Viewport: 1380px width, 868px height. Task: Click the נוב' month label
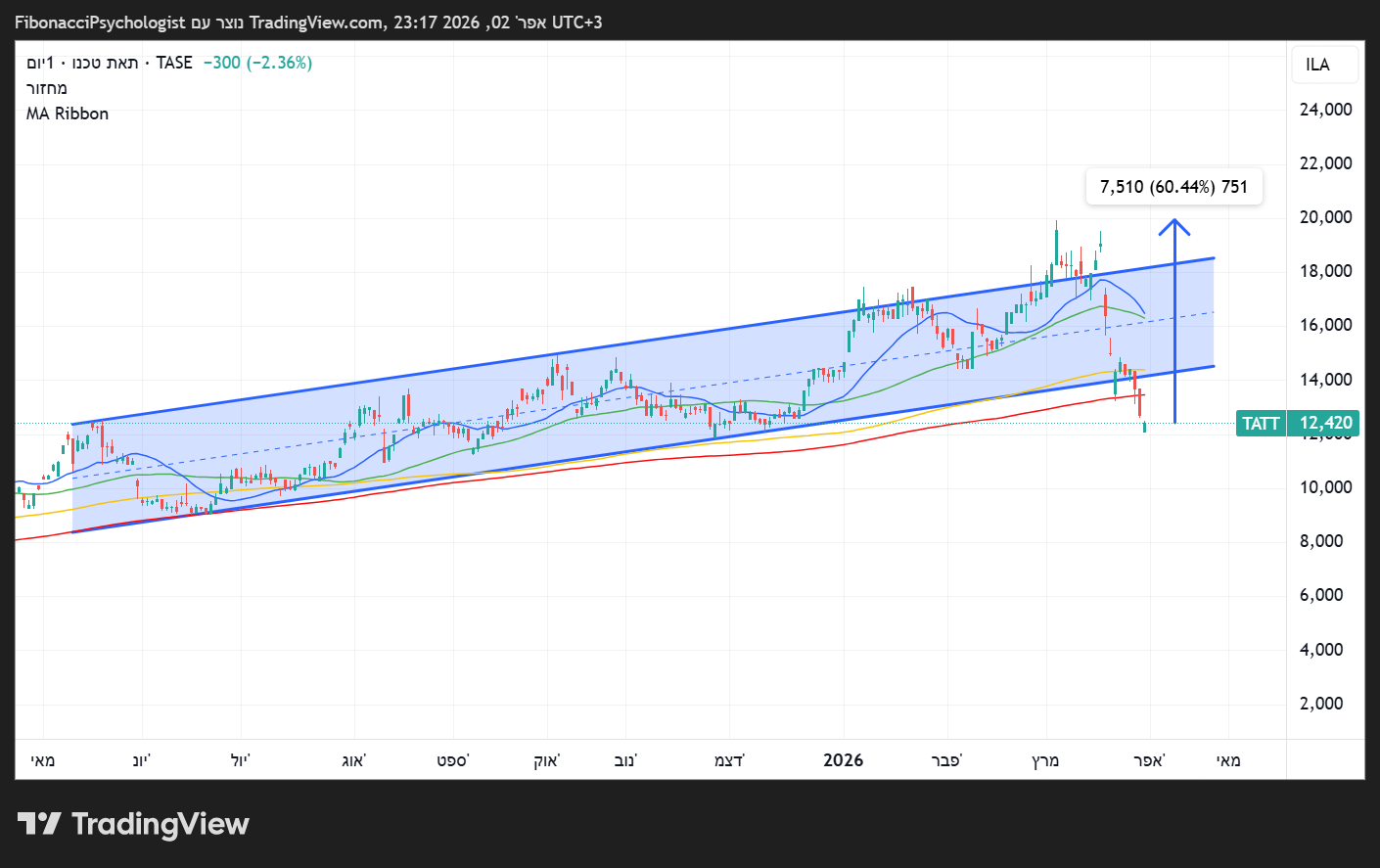point(624,760)
